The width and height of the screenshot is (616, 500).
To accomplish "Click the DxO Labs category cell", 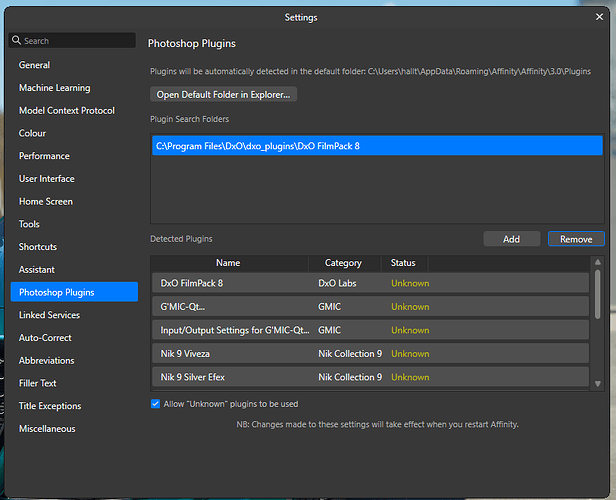I will [x=337, y=283].
